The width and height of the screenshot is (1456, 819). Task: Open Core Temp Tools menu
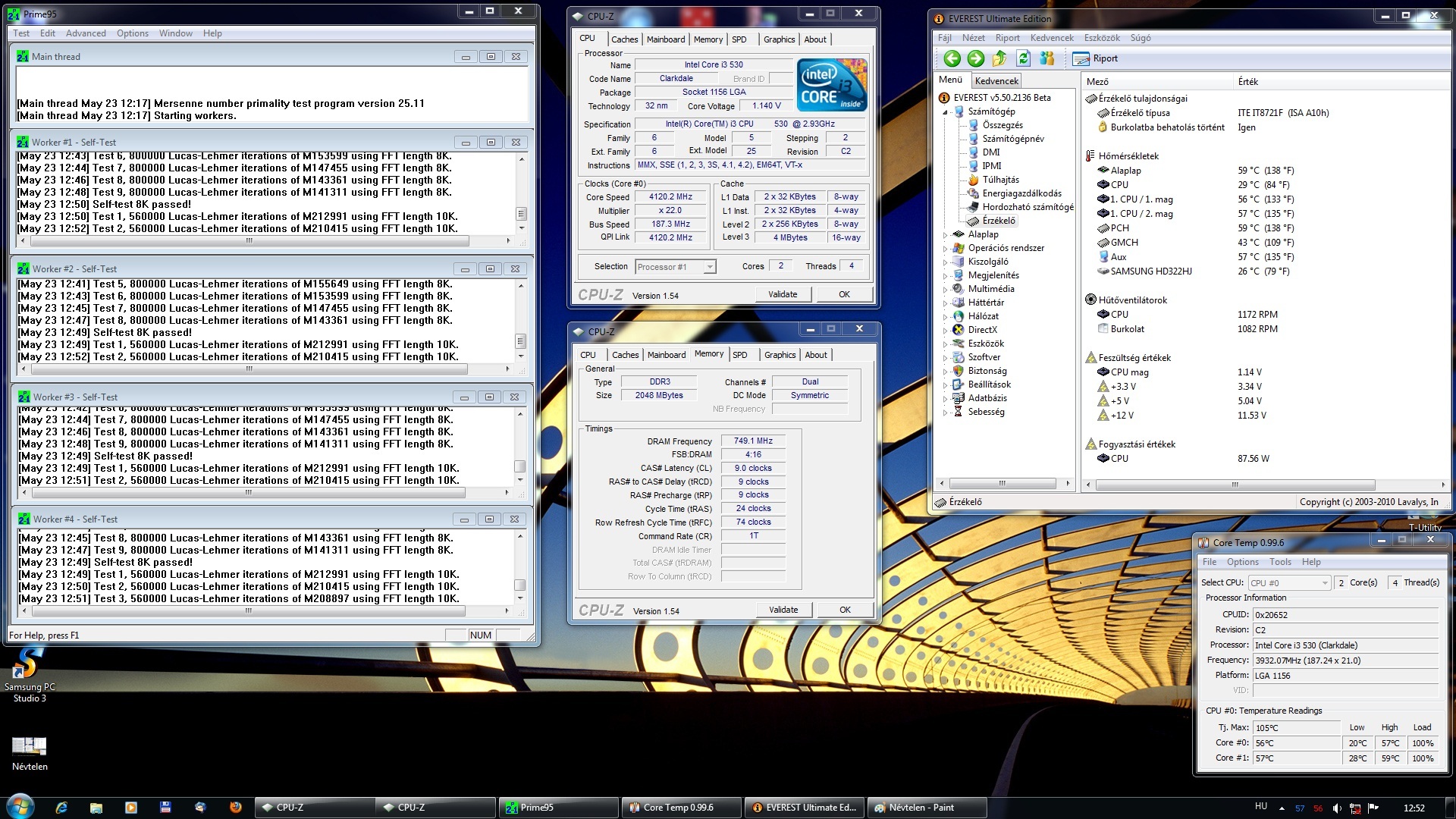click(1280, 562)
